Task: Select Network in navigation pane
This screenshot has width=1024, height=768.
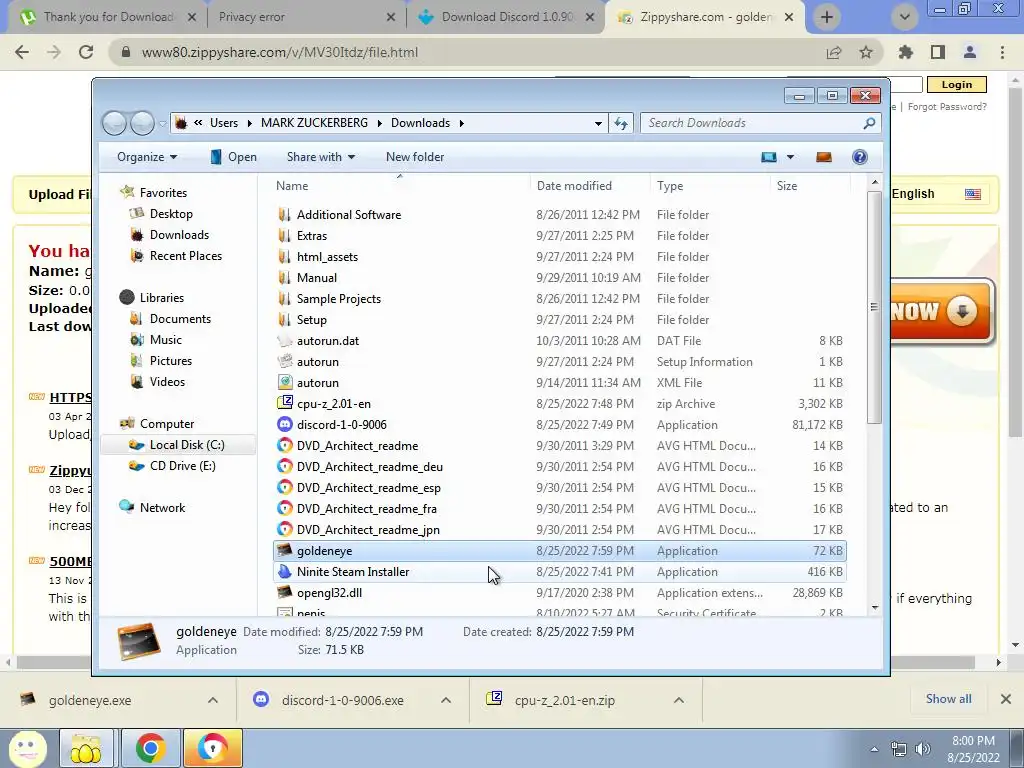Action: click(162, 507)
